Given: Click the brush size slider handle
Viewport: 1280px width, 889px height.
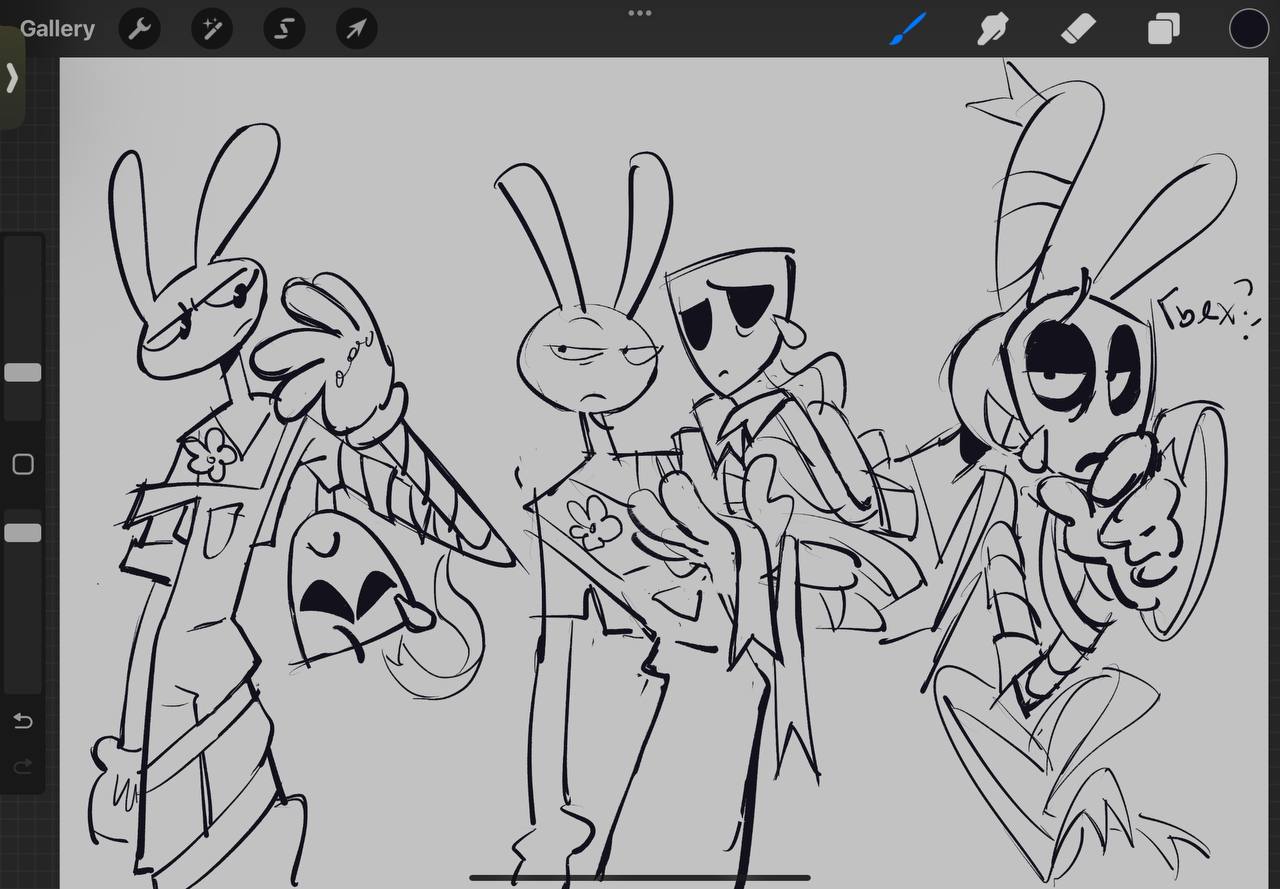Looking at the screenshot, I should click(x=23, y=372).
